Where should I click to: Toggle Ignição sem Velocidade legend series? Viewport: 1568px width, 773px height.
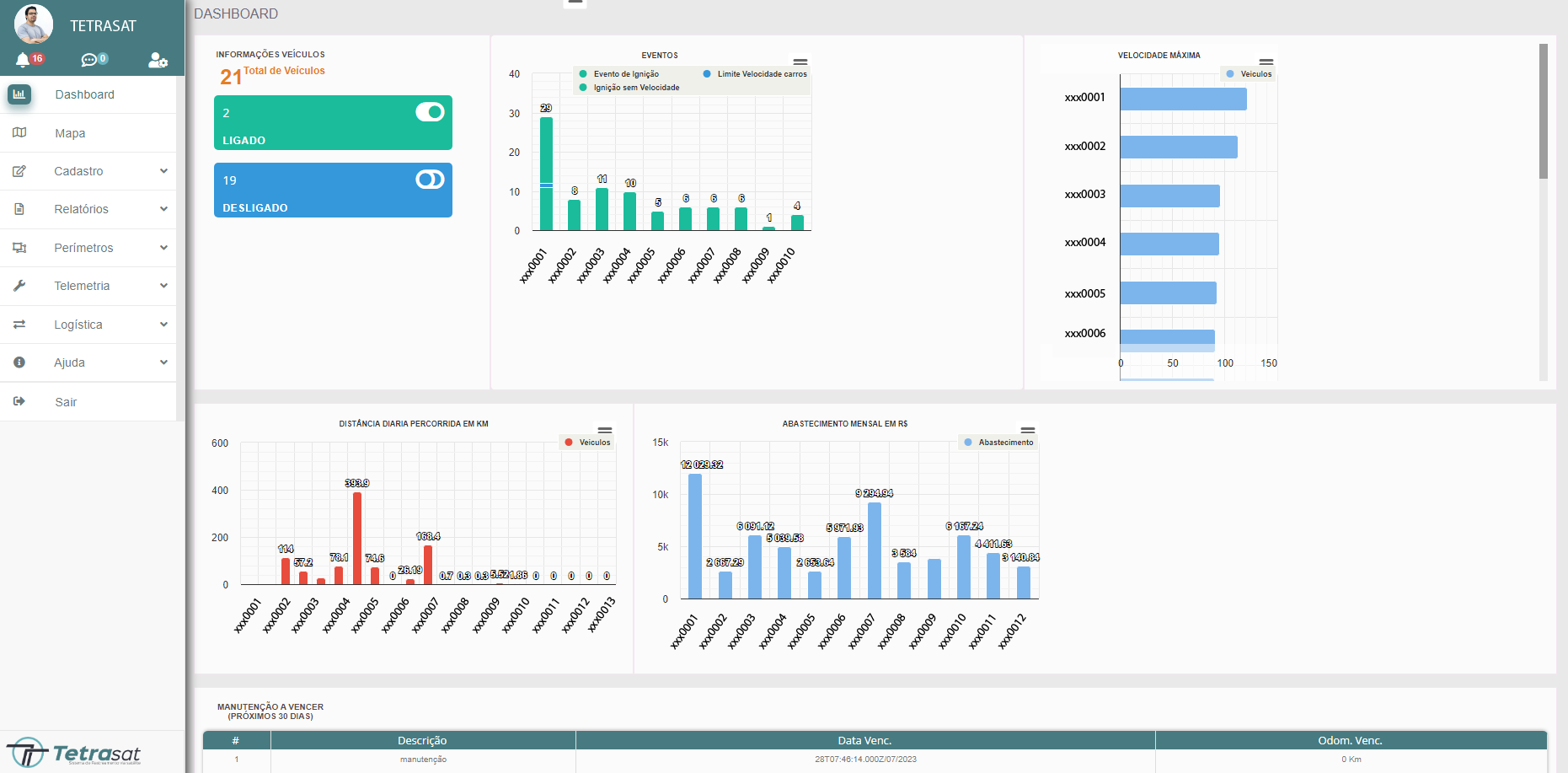[x=629, y=88]
